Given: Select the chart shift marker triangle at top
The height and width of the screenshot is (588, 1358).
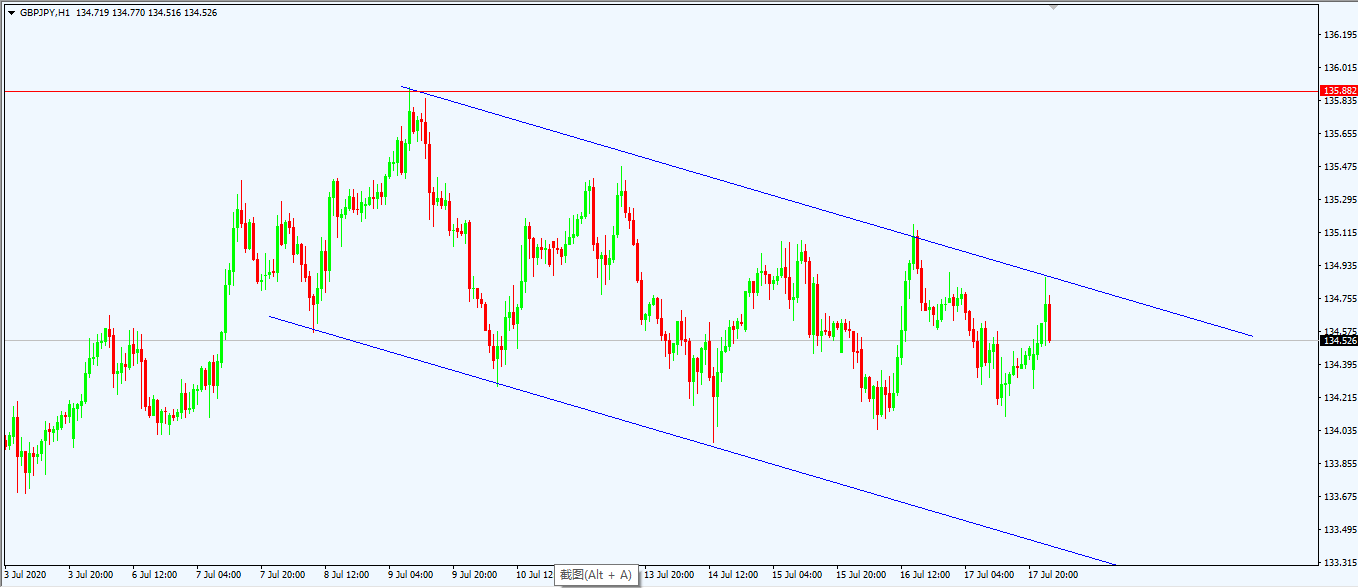Looking at the screenshot, I should pos(1053,7).
